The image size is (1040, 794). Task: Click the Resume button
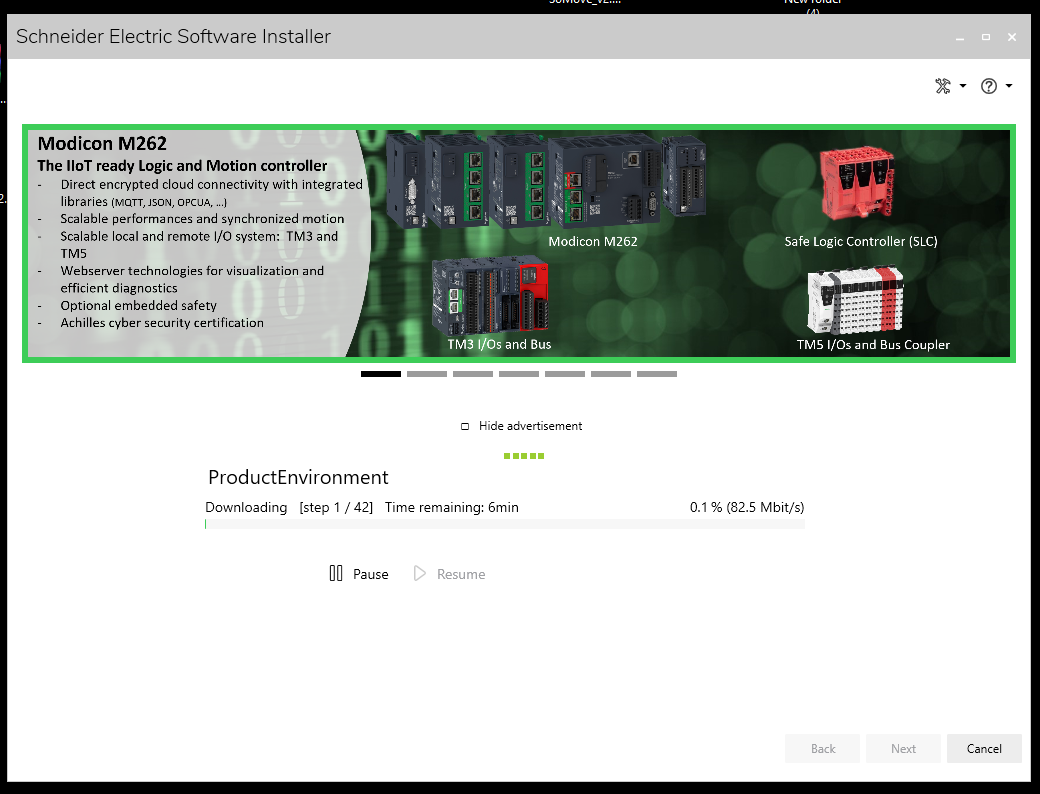point(449,574)
